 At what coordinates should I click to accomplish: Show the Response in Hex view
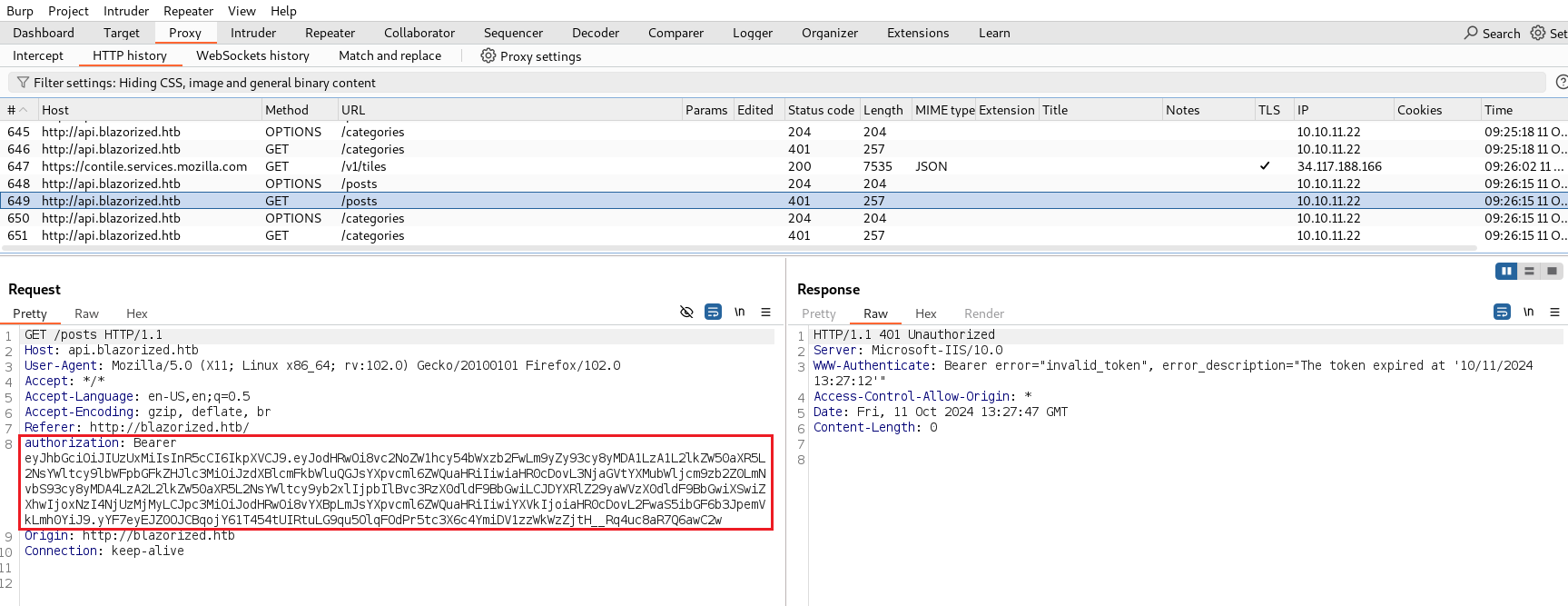pos(925,313)
